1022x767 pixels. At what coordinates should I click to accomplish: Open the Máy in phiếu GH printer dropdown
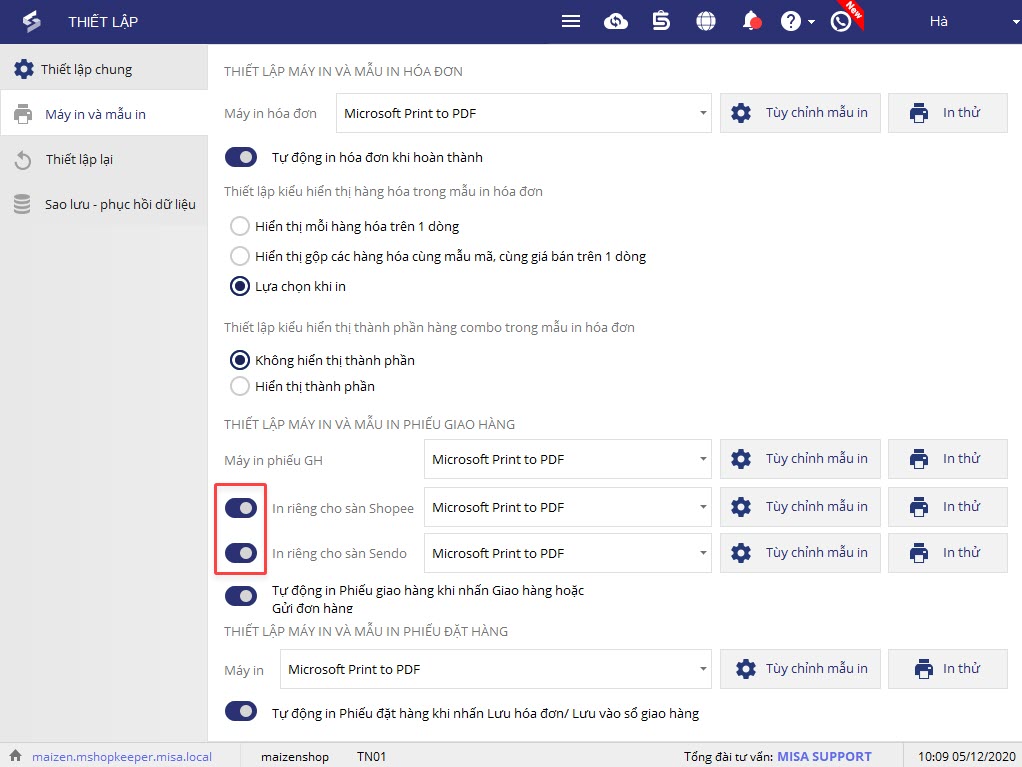(568, 459)
